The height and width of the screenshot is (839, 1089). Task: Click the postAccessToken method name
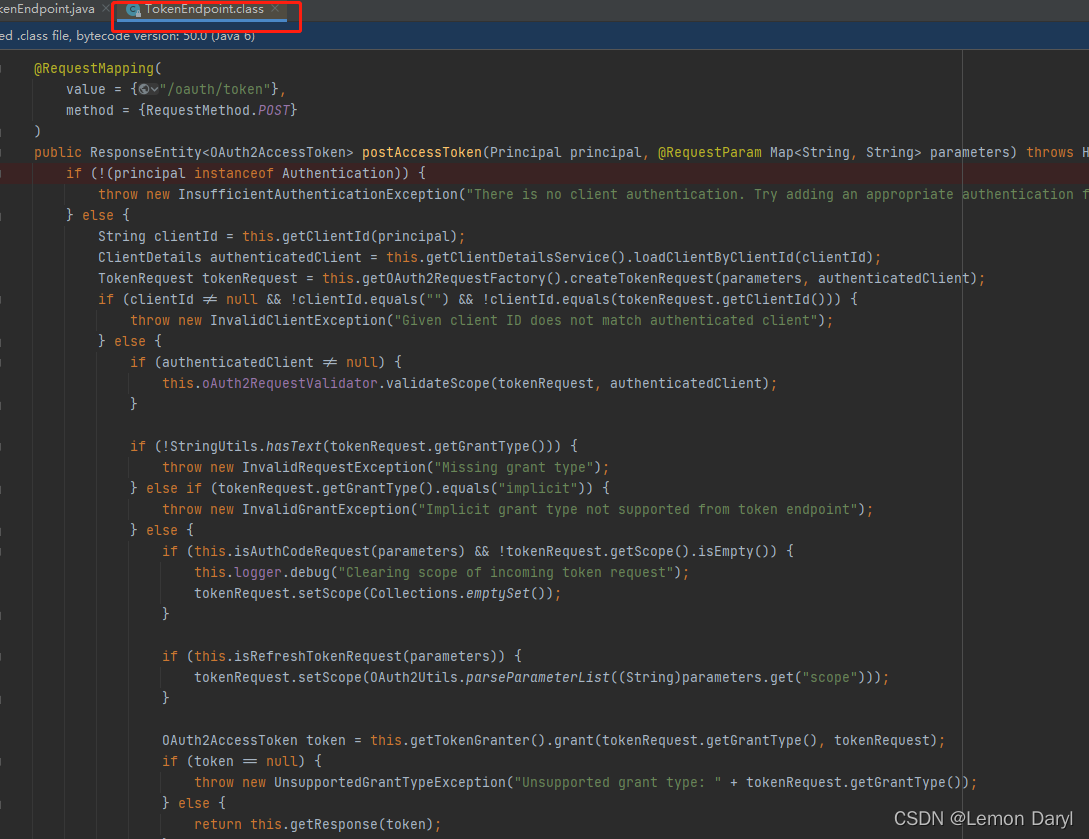pyautogui.click(x=422, y=152)
